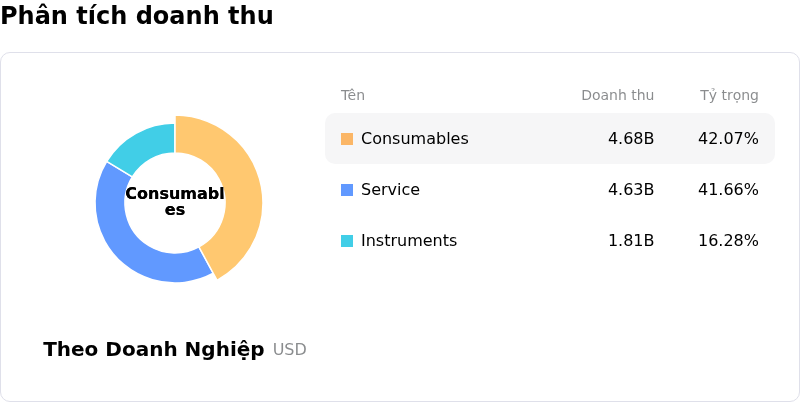Screen dimensions: 800x402
Task: Click the 16.28% share value
Action: (x=728, y=241)
